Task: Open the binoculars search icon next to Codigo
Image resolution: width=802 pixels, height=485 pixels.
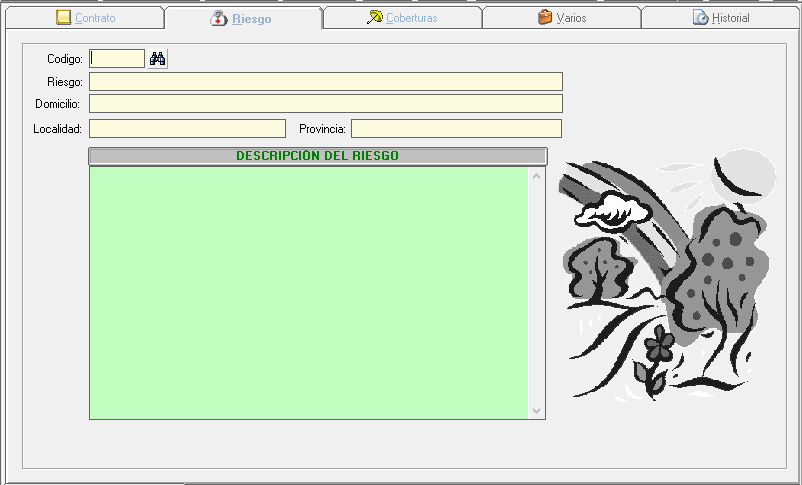Action: [x=158, y=59]
